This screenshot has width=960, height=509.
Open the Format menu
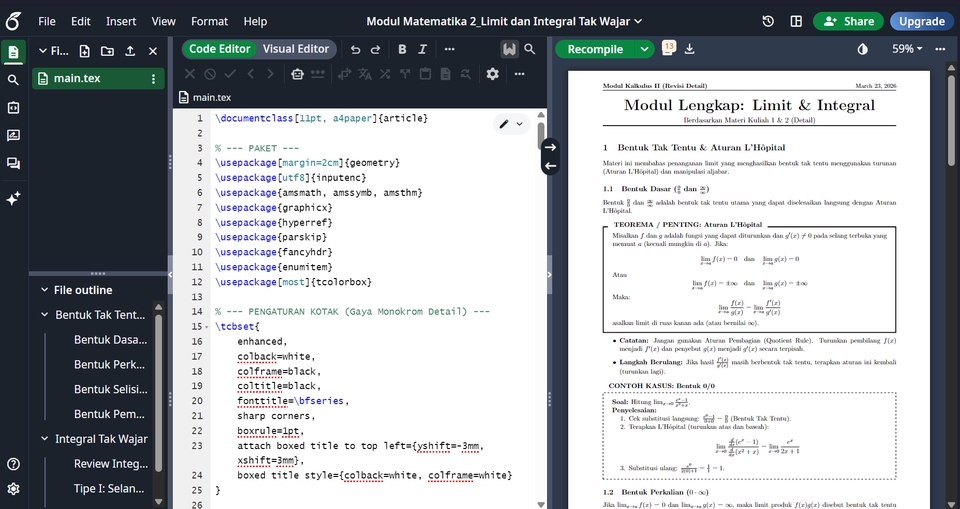[209, 21]
